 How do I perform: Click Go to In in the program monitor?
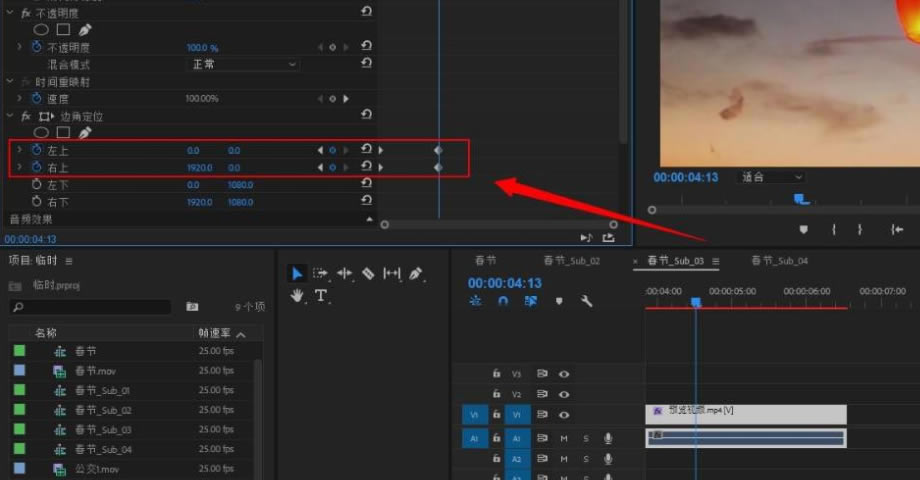pos(897,229)
